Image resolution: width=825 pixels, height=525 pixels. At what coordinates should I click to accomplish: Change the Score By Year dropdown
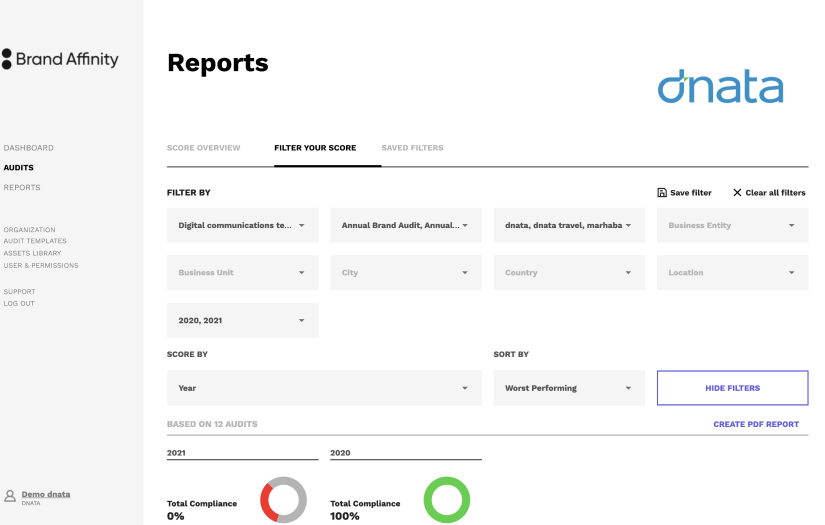(x=324, y=388)
